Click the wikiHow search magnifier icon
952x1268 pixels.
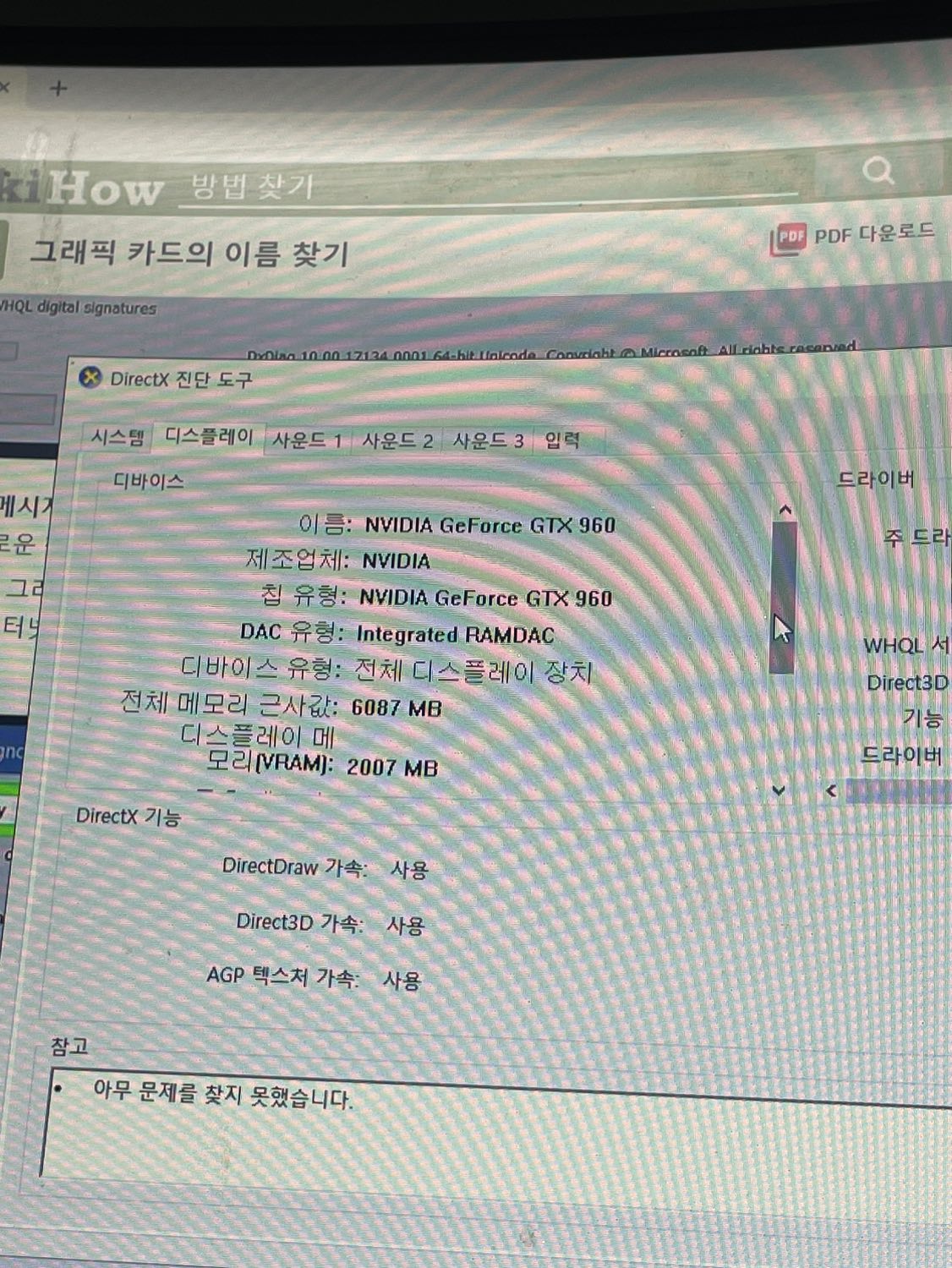point(878,171)
